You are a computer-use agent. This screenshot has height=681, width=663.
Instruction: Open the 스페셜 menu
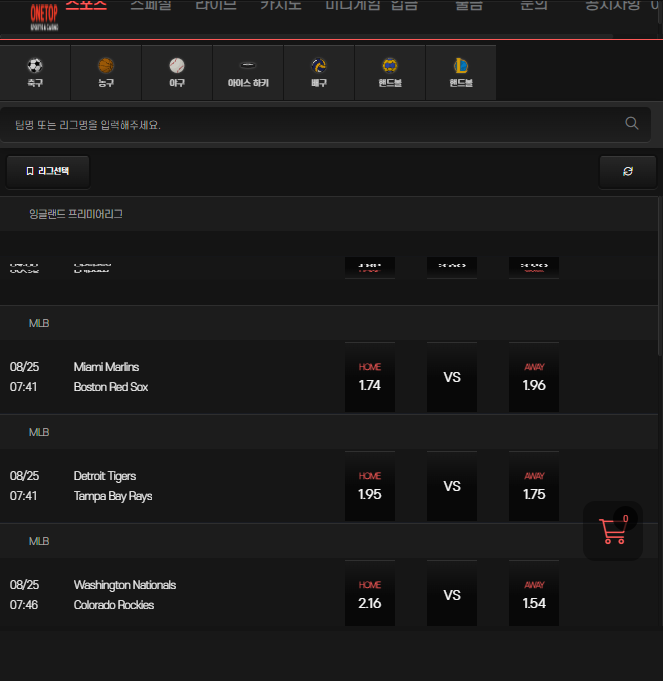pos(151,5)
